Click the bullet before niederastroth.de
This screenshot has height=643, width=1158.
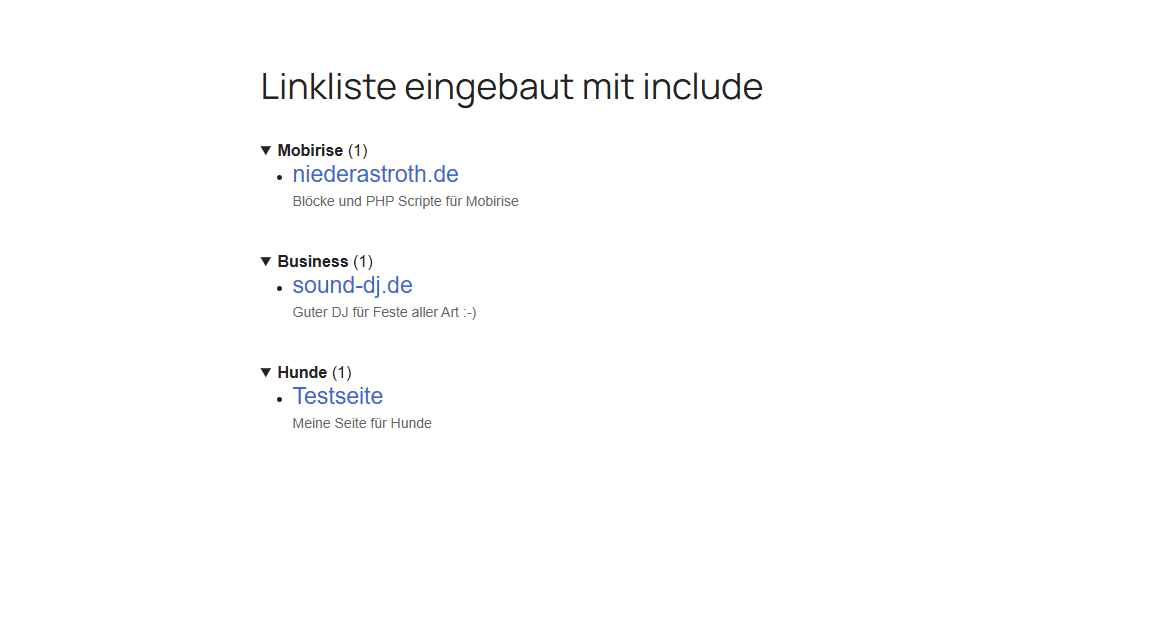tap(280, 178)
